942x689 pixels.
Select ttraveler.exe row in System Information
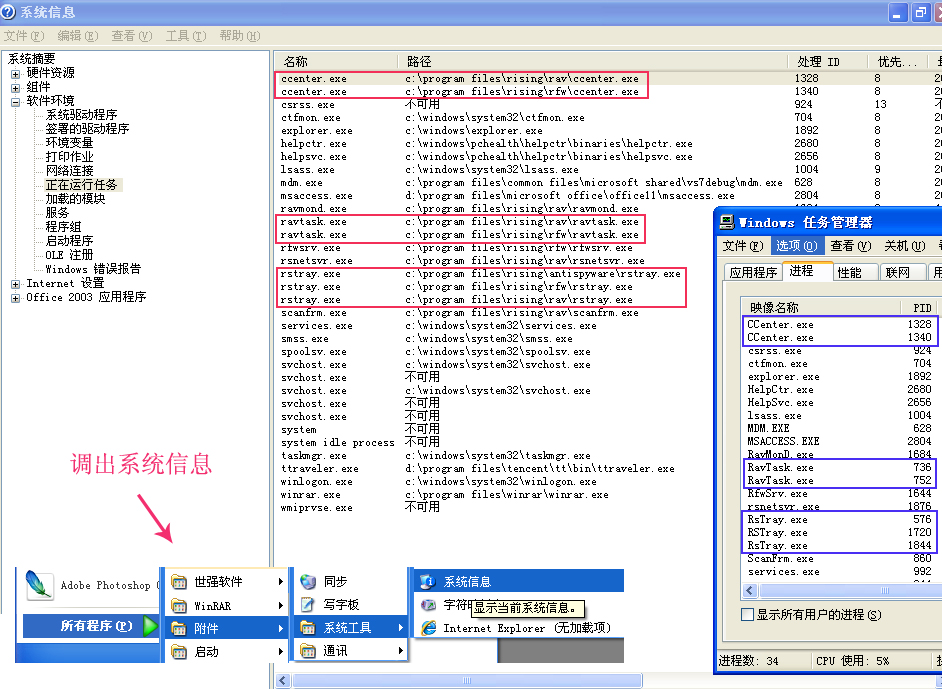click(x=494, y=469)
